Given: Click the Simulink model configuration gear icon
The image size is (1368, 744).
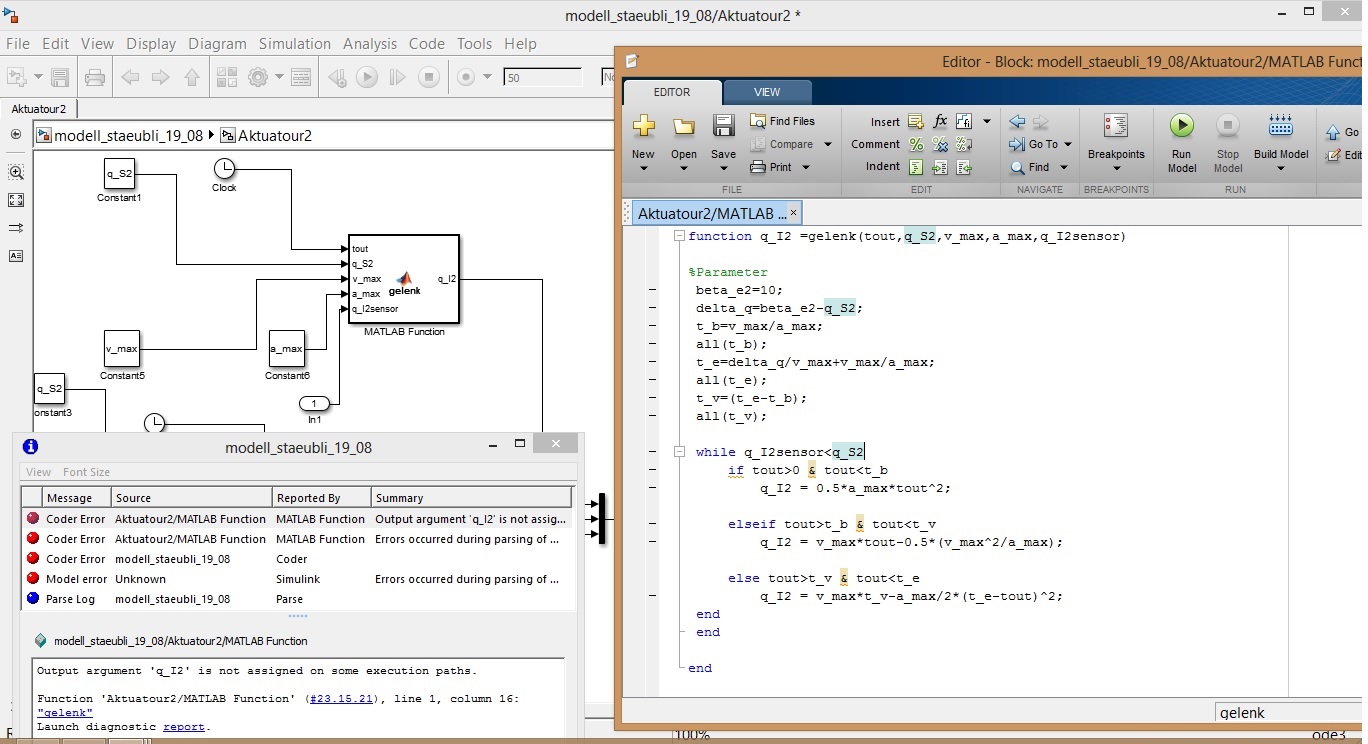Looking at the screenshot, I should pos(259,77).
